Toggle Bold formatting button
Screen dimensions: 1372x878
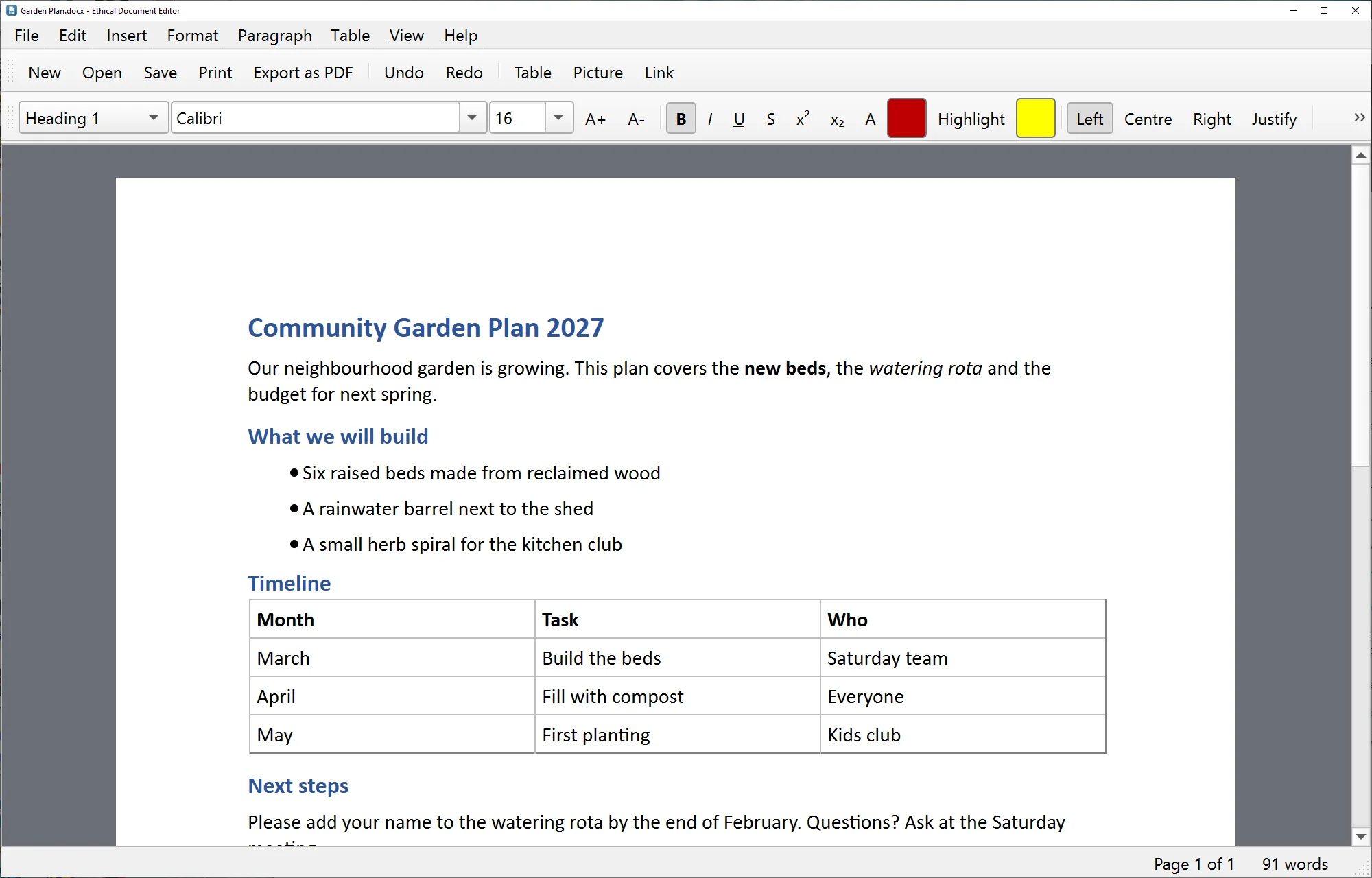(x=681, y=119)
